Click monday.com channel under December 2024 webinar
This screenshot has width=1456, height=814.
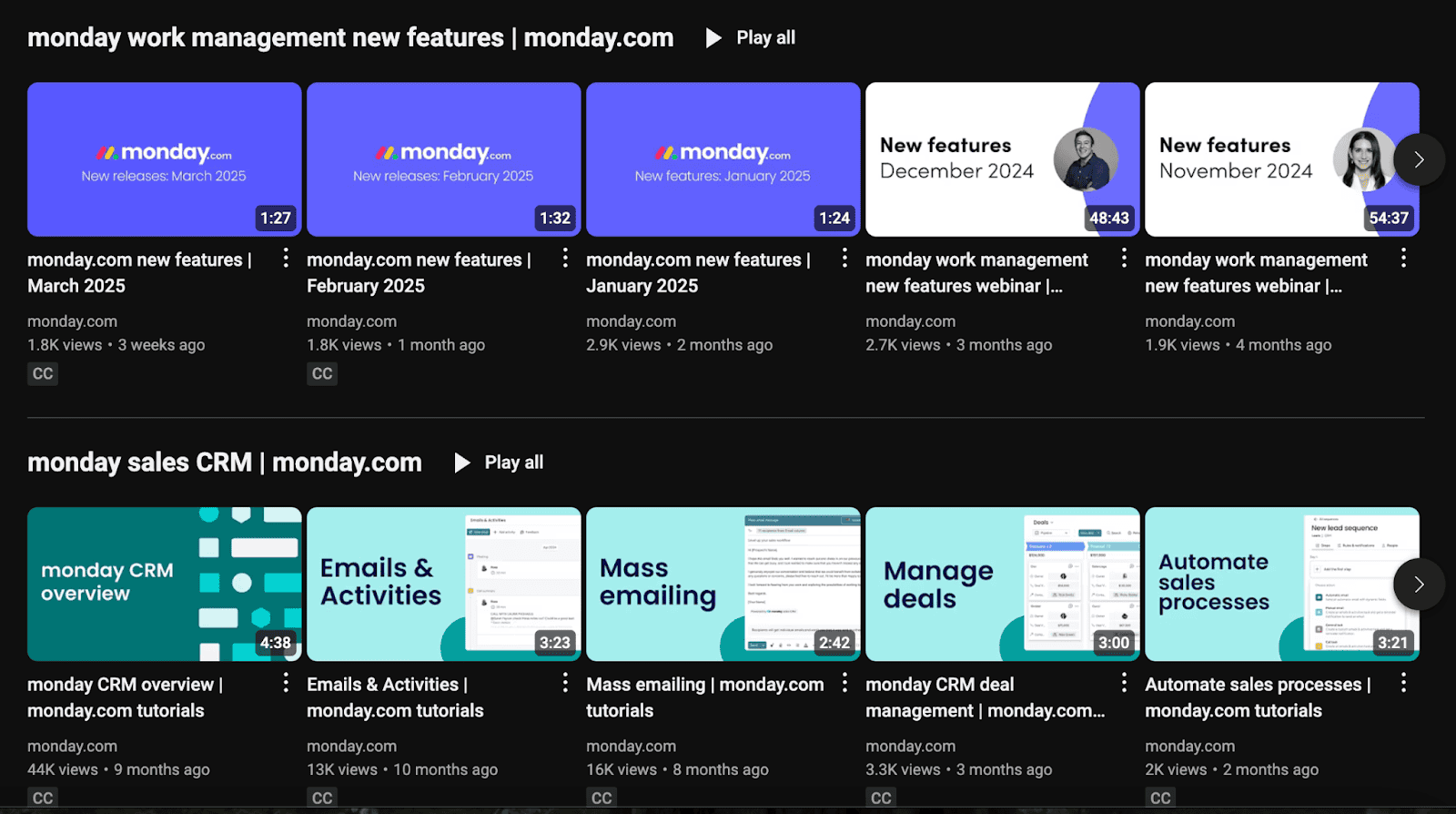[x=911, y=321]
